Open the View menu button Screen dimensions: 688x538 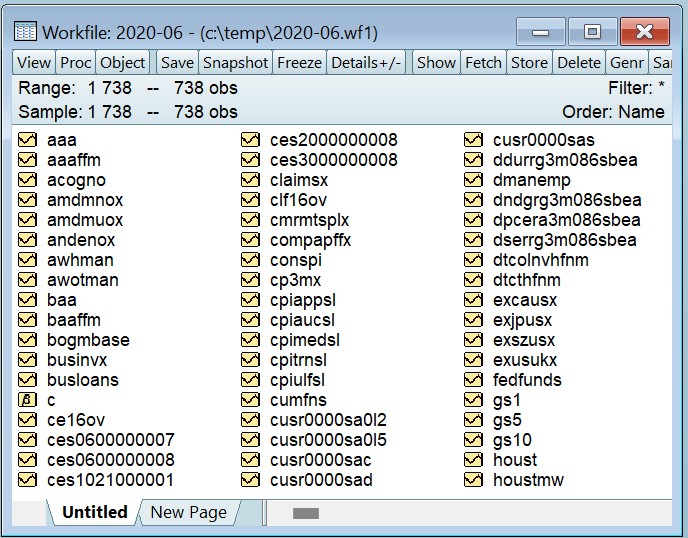34,62
